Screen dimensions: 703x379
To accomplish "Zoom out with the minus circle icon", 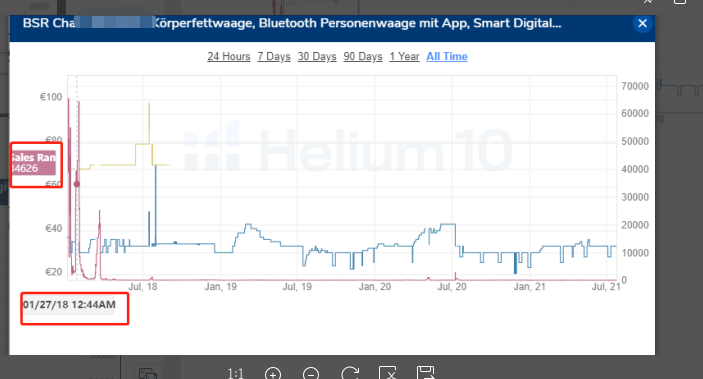I will 311,374.
